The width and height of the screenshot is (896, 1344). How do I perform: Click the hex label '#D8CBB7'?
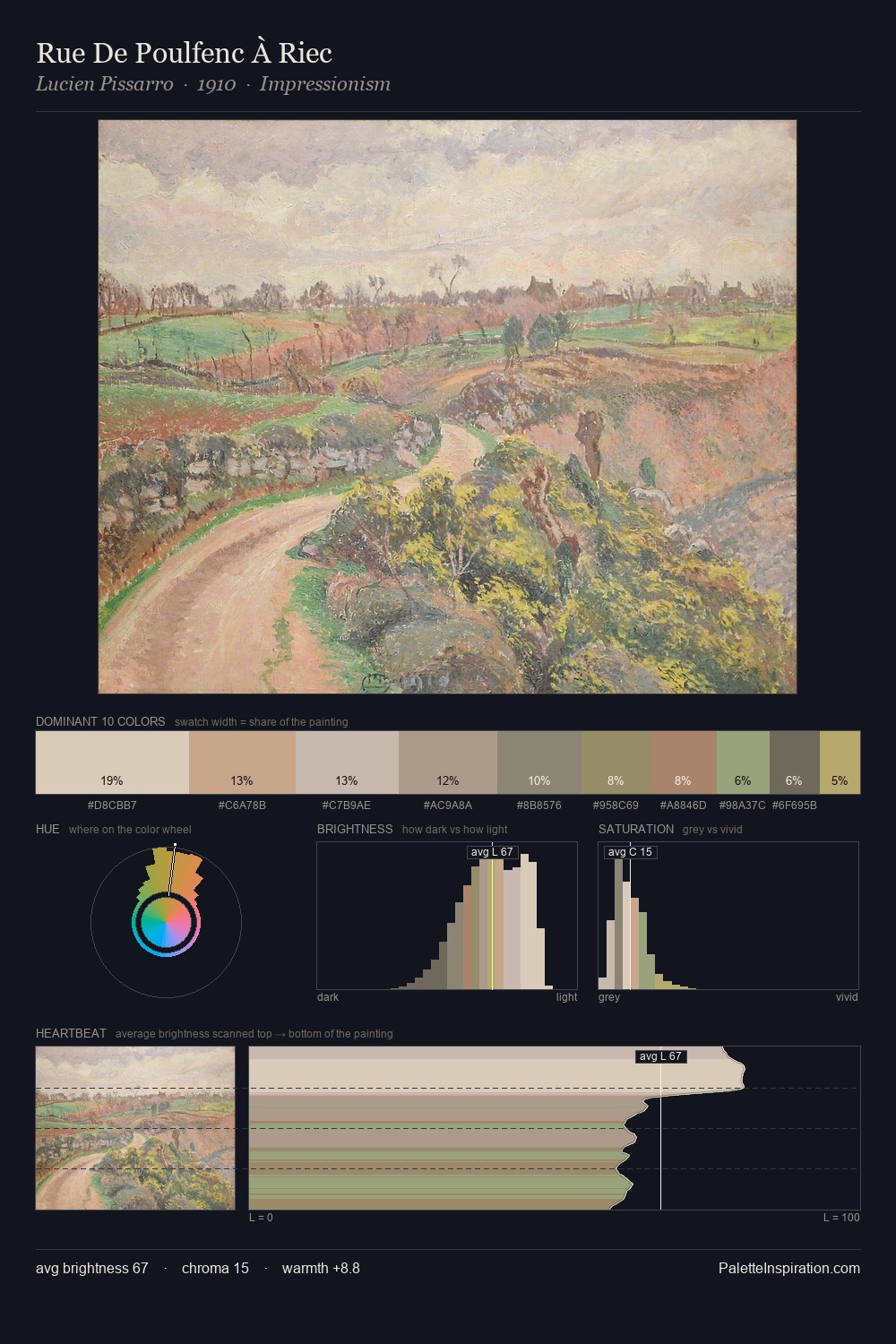coord(112,805)
